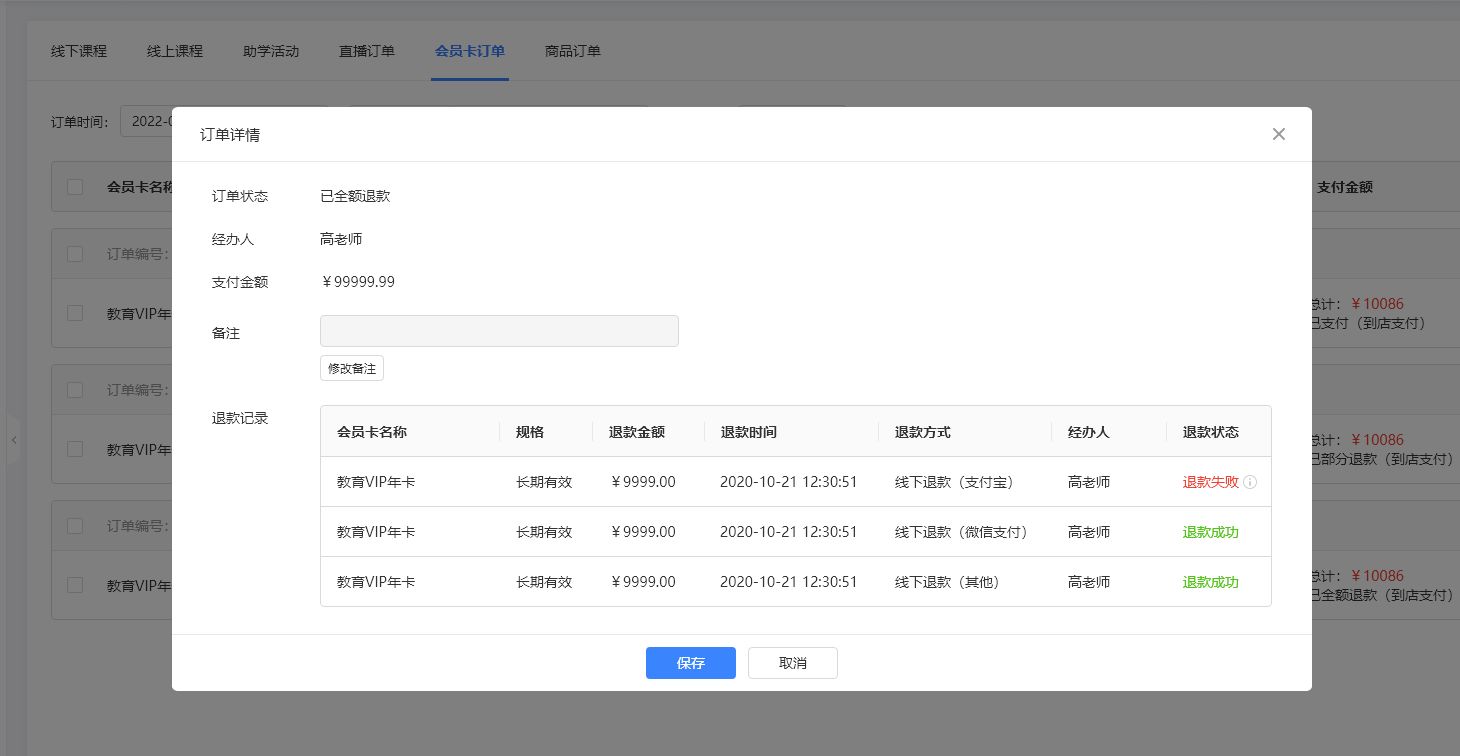
Task: Go to the 商品订单 tab
Action: (573, 51)
